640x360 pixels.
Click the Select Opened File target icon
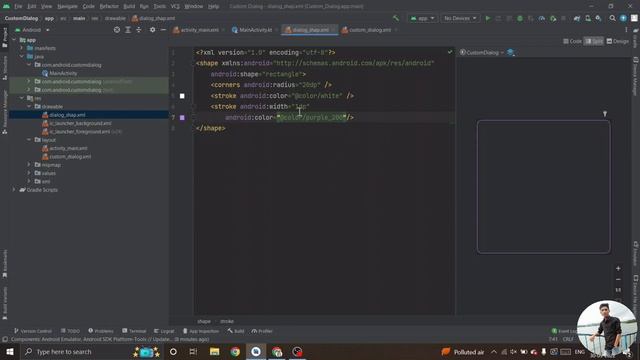pyautogui.click(x=117, y=30)
